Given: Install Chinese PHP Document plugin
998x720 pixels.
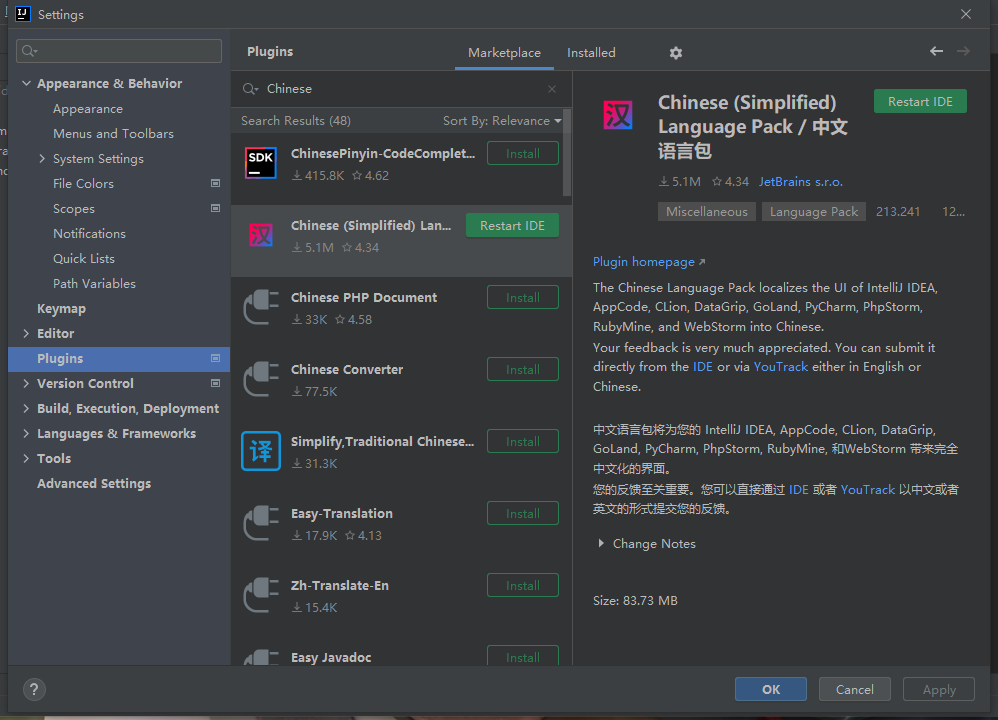Looking at the screenshot, I should click(523, 297).
